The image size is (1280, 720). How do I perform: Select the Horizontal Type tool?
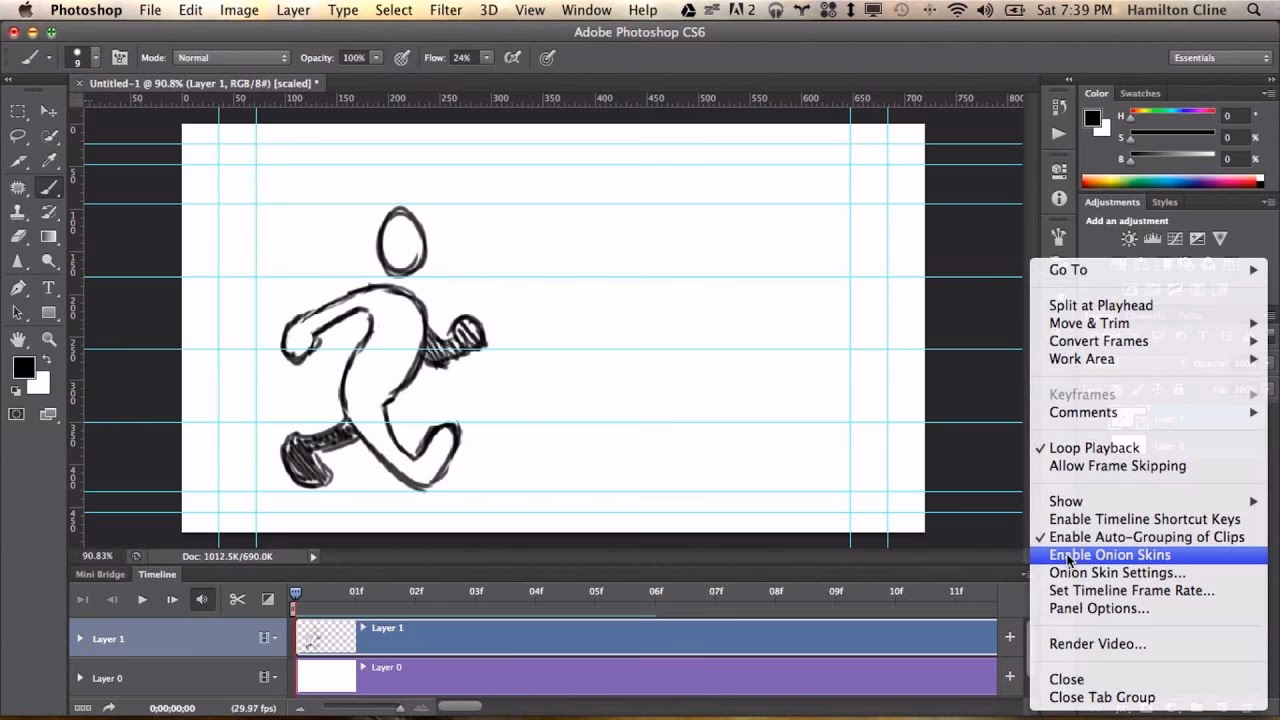(48, 288)
